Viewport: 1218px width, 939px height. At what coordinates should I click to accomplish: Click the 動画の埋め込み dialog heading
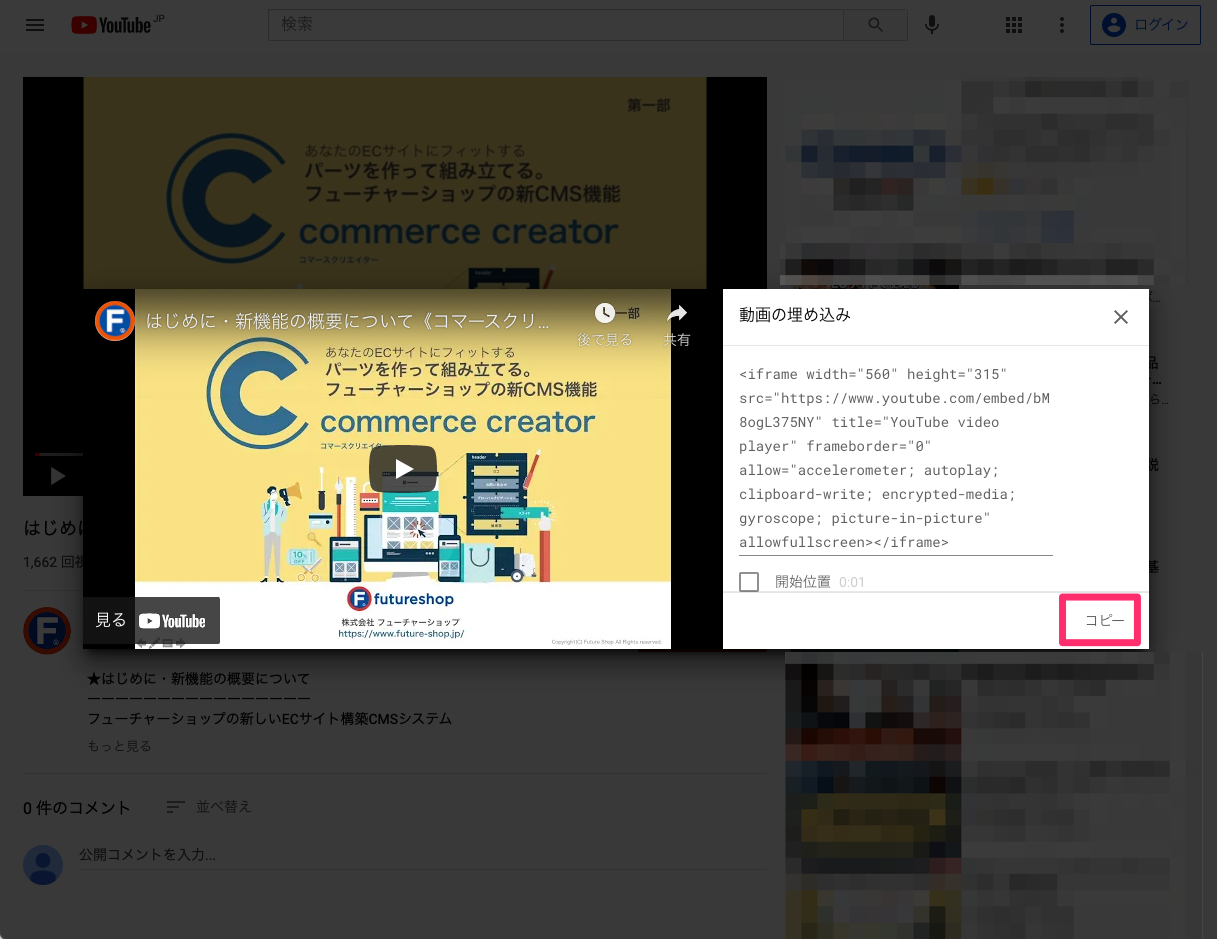(795, 315)
